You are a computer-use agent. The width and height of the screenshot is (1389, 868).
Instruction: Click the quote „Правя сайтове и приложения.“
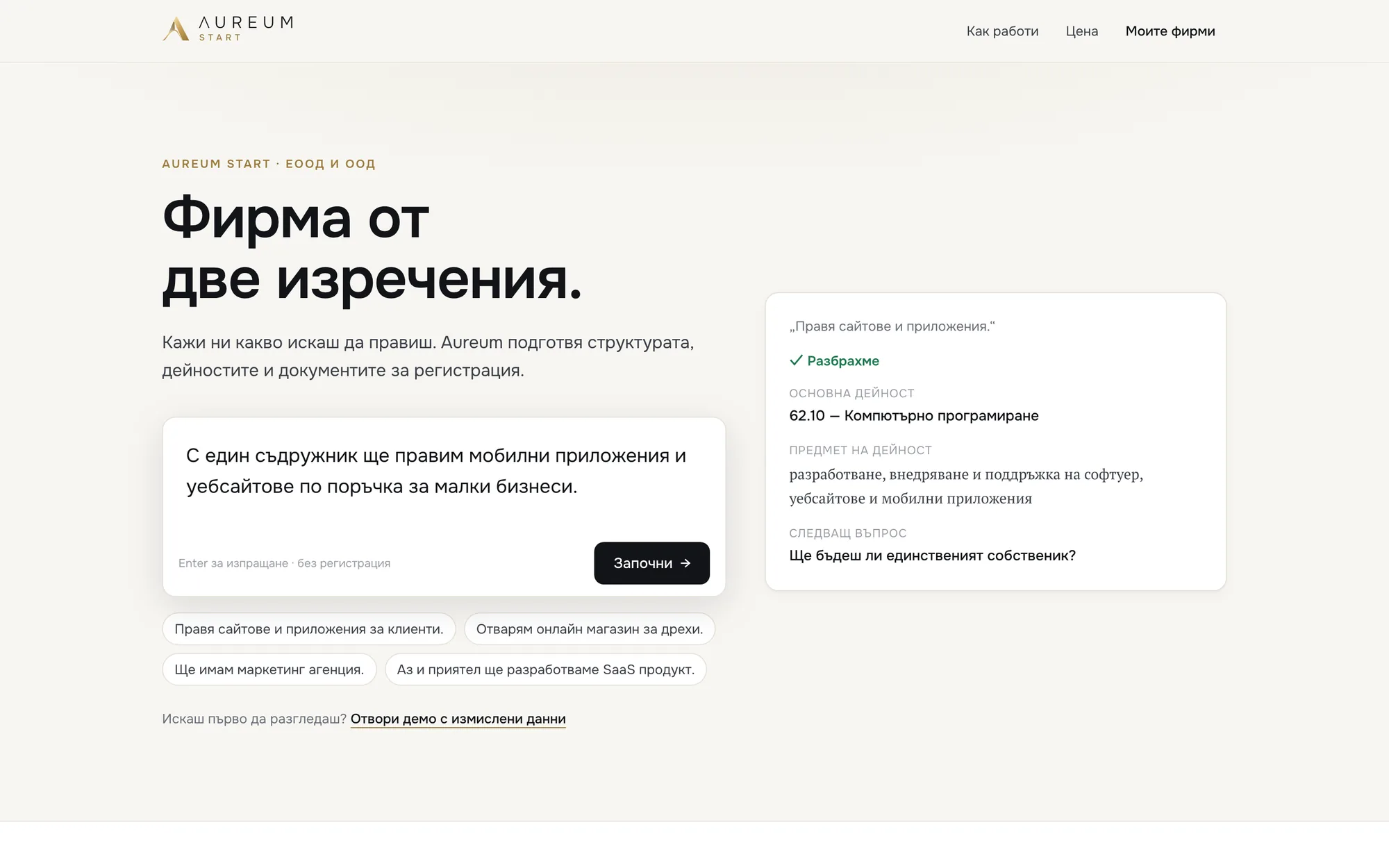coord(892,326)
